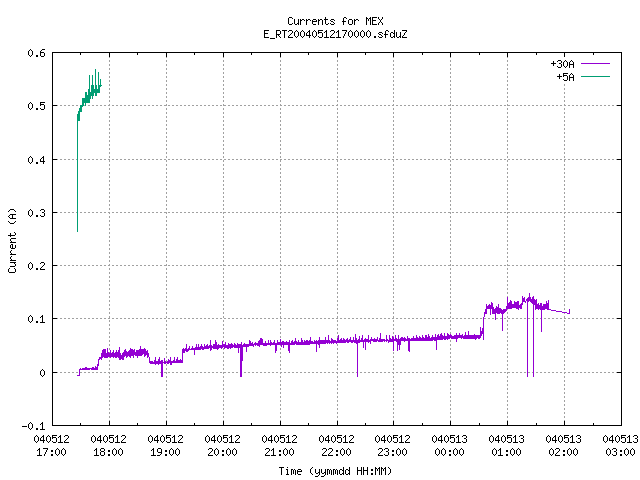
Task: Select the filename text E_RT20040512170000.sfduZ
Action: click(x=335, y=34)
